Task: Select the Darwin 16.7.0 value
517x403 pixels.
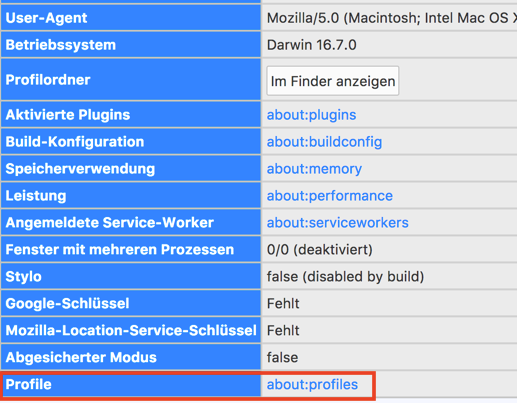Action: tap(311, 45)
